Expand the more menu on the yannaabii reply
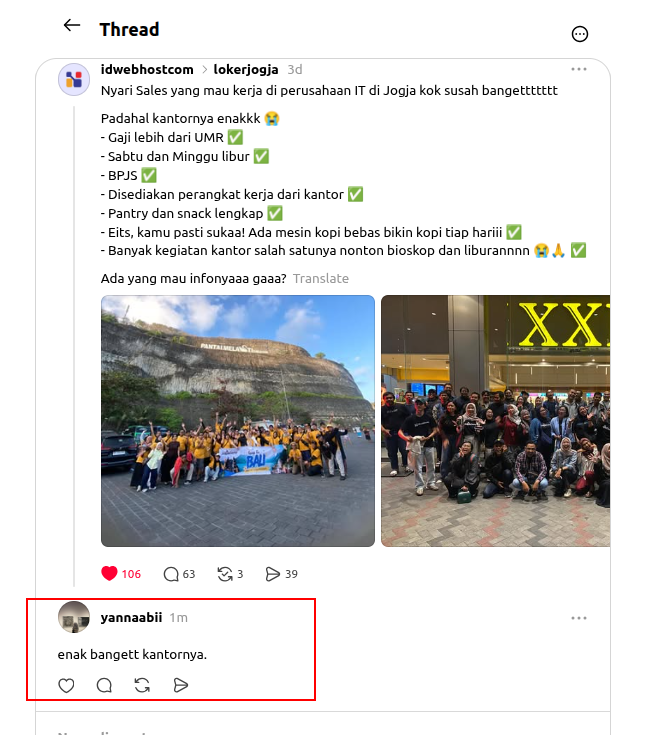672x735 pixels. click(579, 618)
